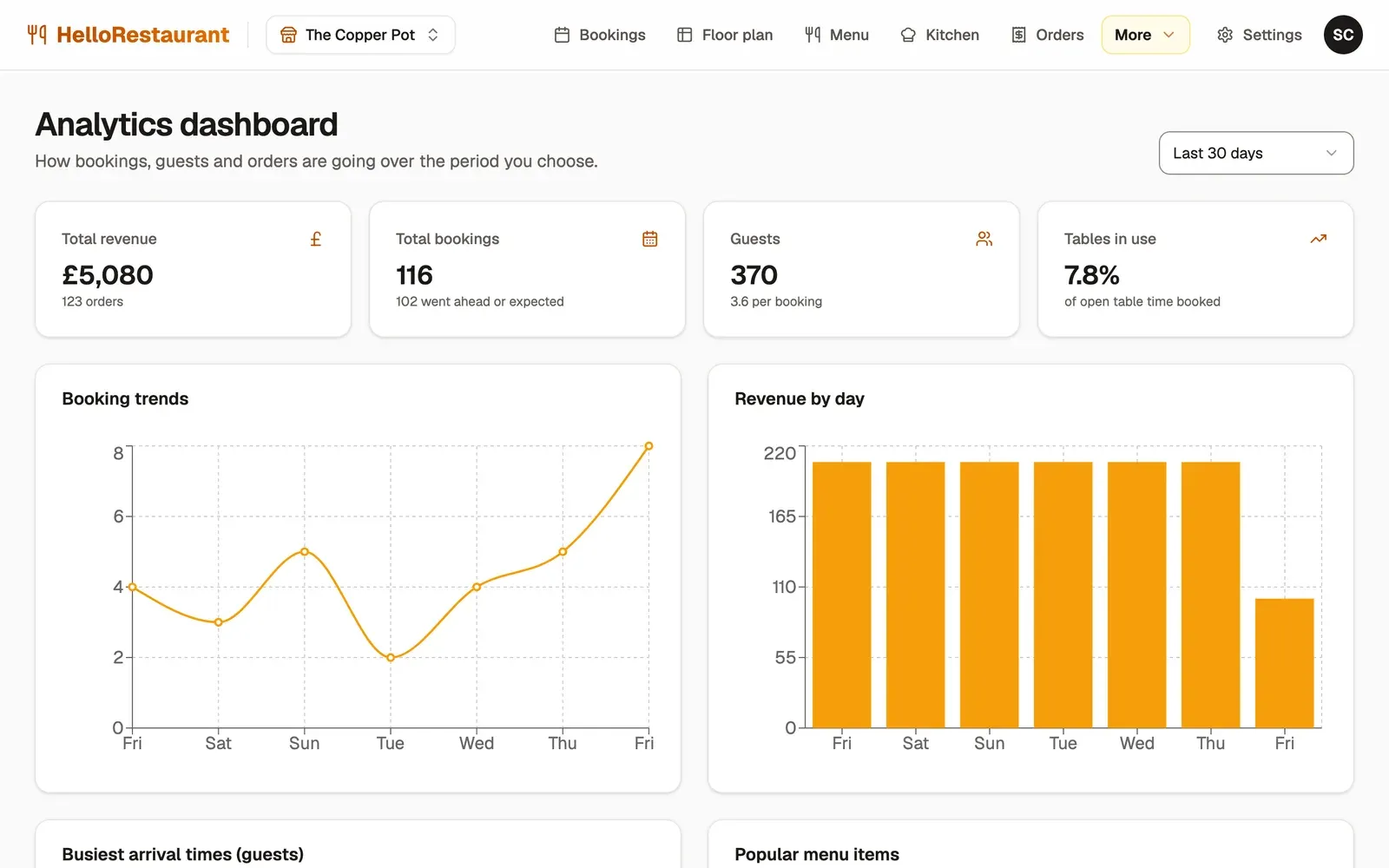This screenshot has width=1389, height=868.
Task: Open the Last 30 days period selector
Action: click(x=1256, y=153)
